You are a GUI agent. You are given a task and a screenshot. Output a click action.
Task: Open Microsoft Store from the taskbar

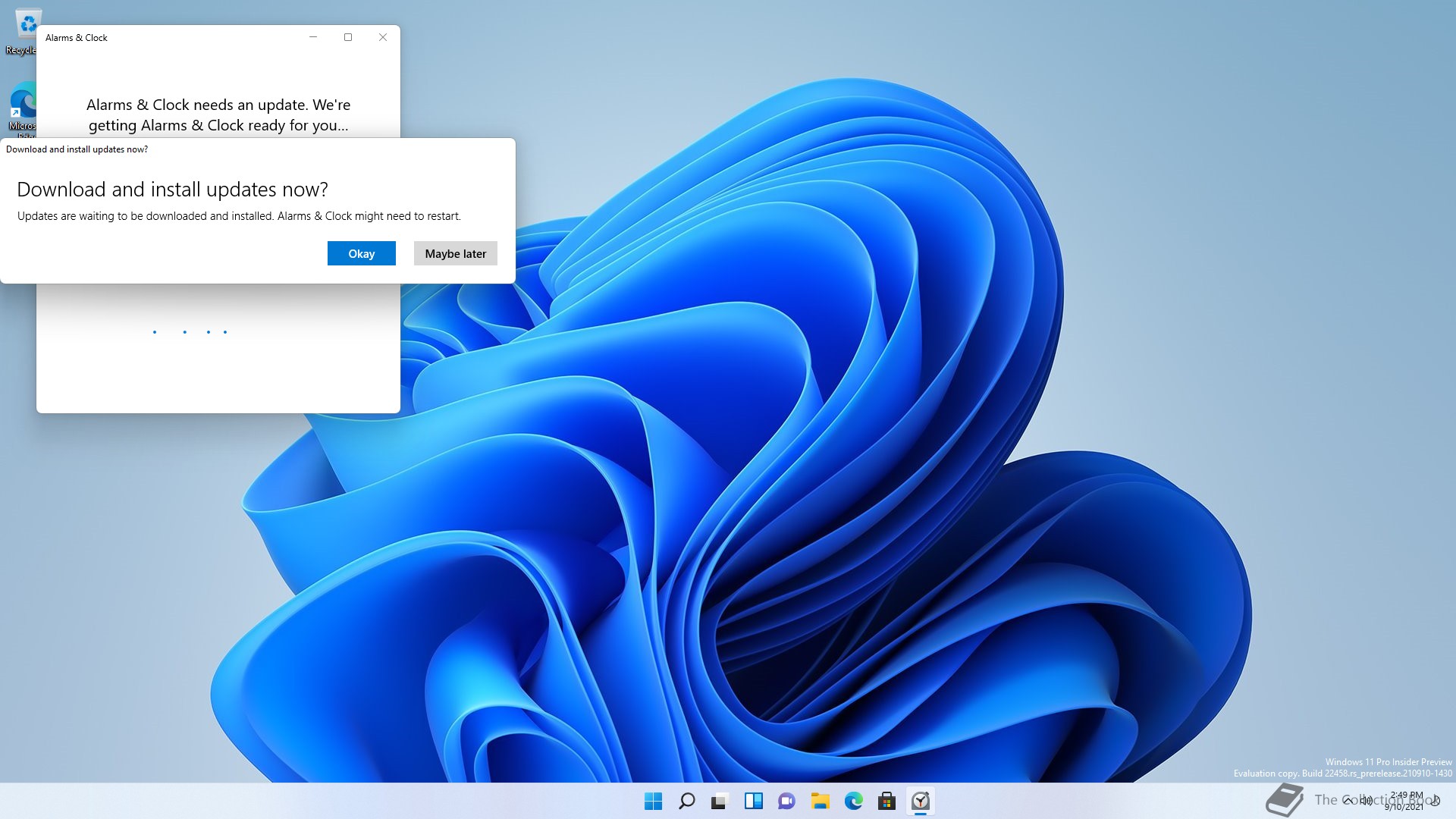[x=886, y=801]
